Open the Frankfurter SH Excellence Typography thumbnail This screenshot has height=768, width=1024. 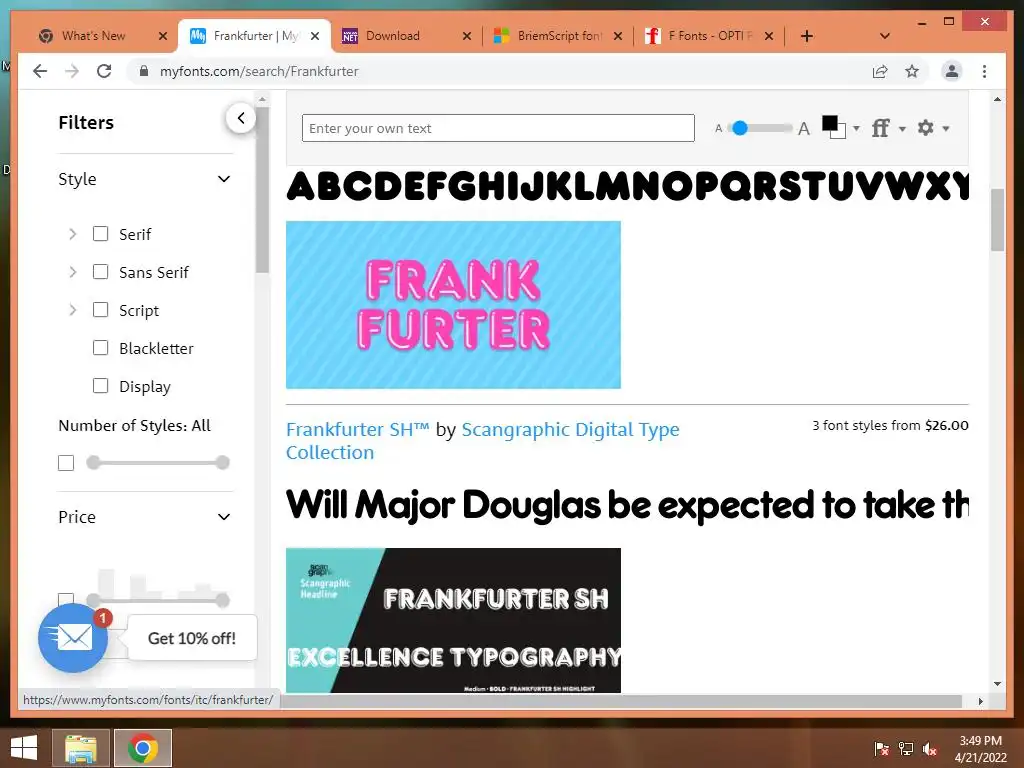pos(453,620)
